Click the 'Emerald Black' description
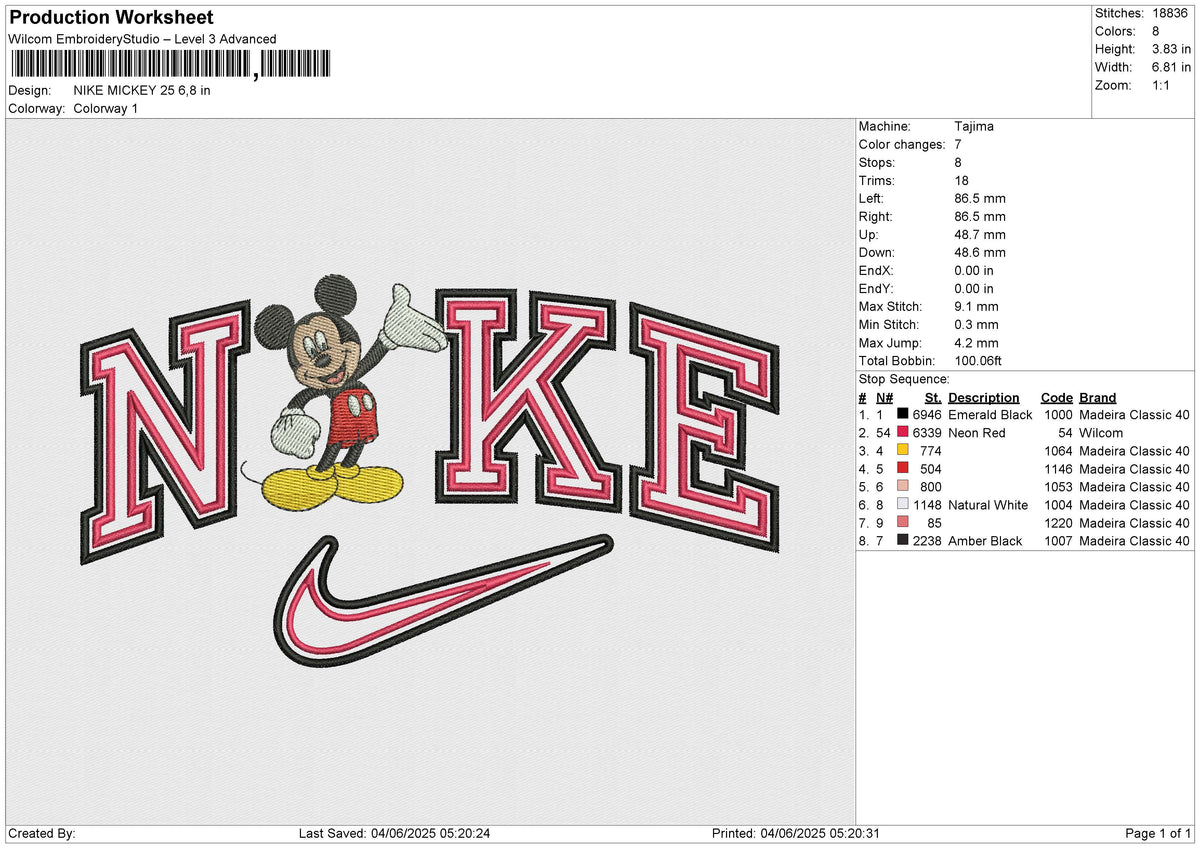 (990, 415)
